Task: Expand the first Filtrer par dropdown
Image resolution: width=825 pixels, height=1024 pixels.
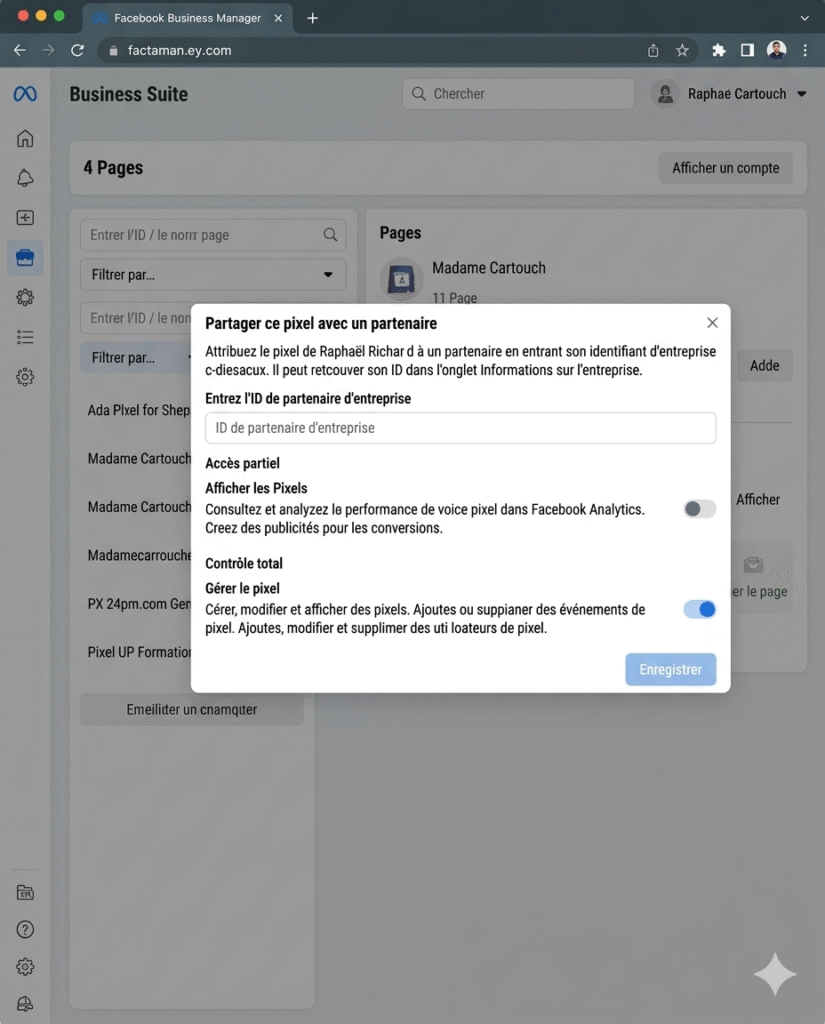Action: coord(213,275)
